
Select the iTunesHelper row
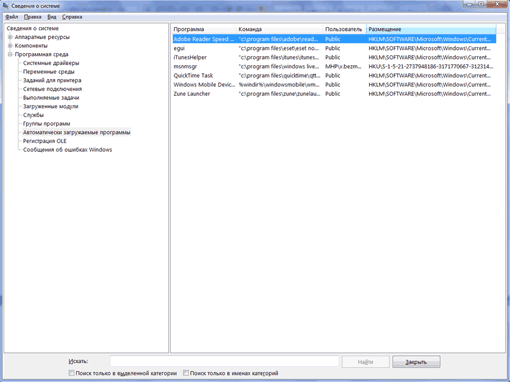[x=334, y=57]
